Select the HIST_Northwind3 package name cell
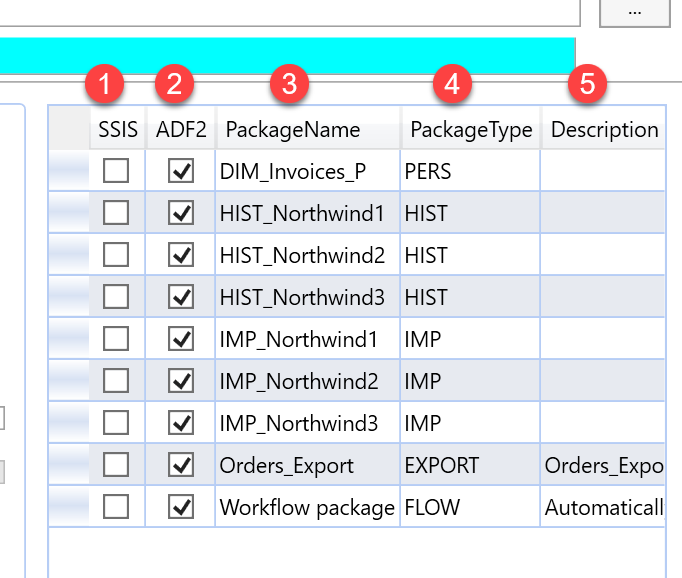Screen dimensions: 682x578 tap(308, 297)
